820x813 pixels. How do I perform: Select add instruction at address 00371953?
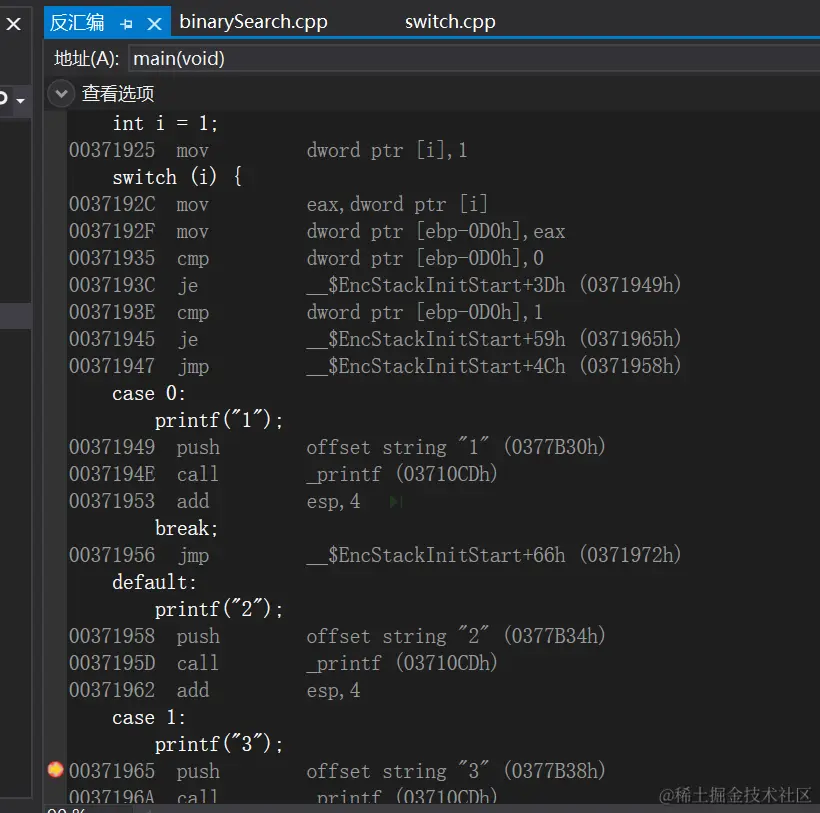click(214, 501)
